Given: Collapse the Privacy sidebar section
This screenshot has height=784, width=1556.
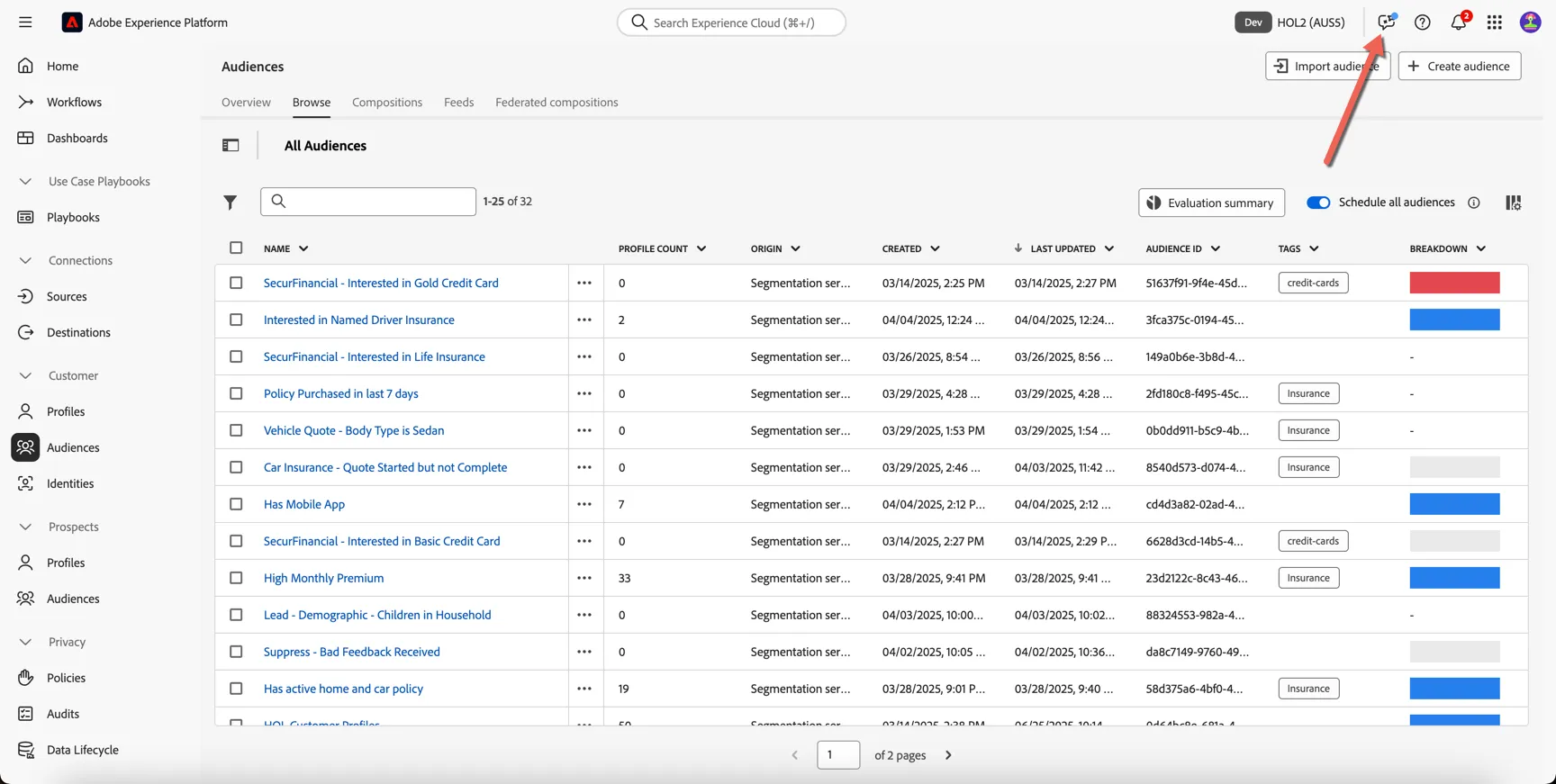Looking at the screenshot, I should (x=25, y=642).
